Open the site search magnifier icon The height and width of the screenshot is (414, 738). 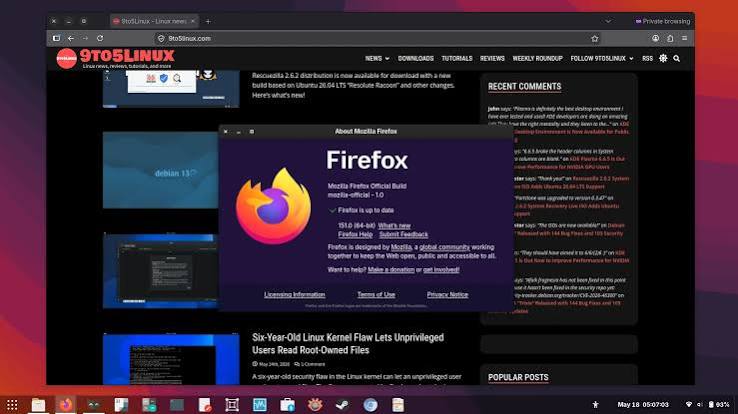(676, 58)
